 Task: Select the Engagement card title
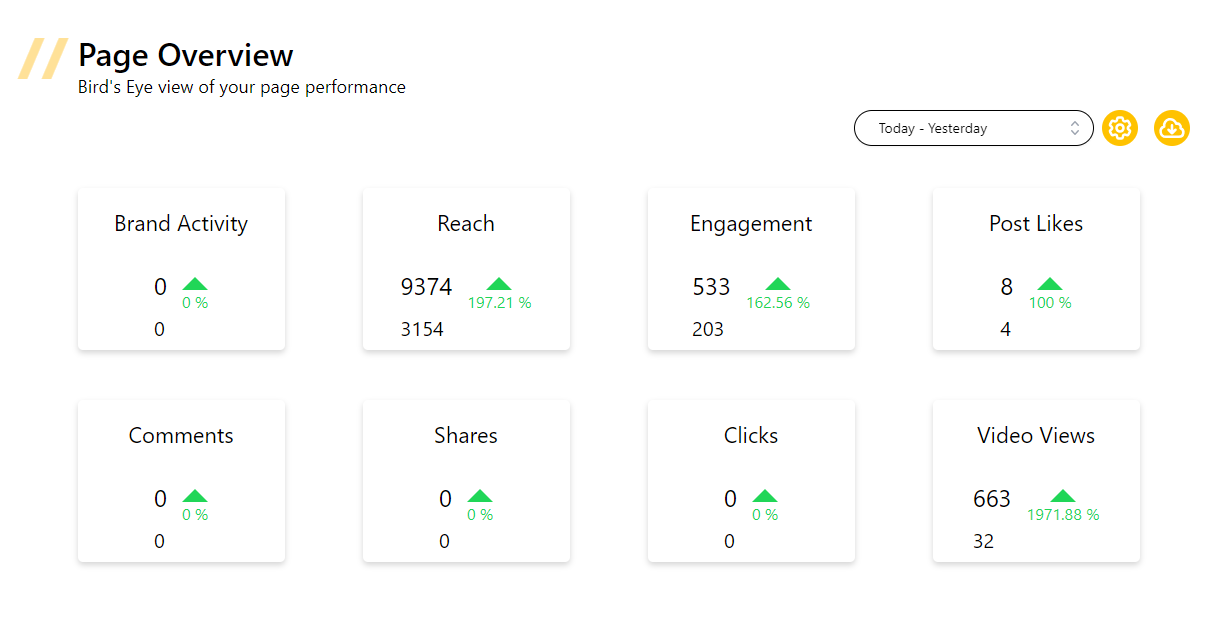(x=751, y=224)
